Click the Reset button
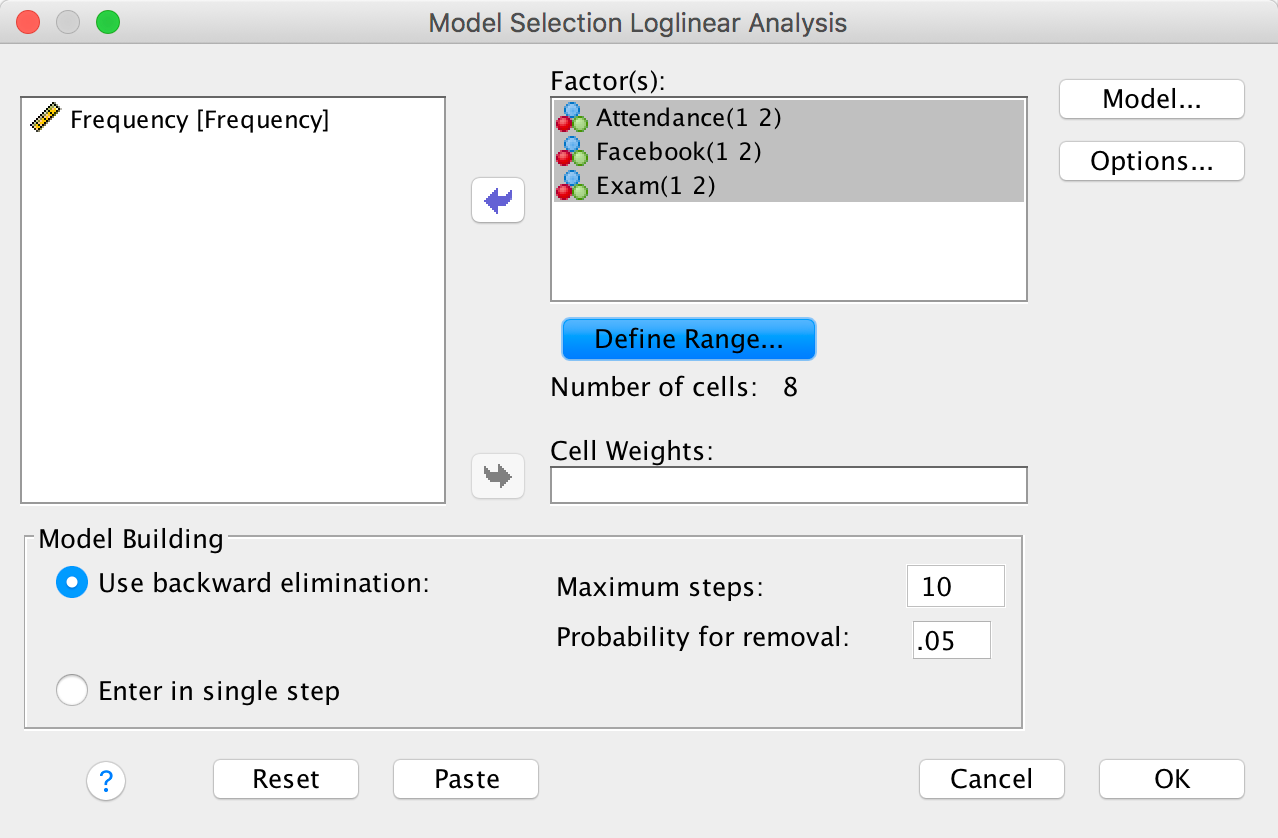The width and height of the screenshot is (1278, 838). pos(286,779)
